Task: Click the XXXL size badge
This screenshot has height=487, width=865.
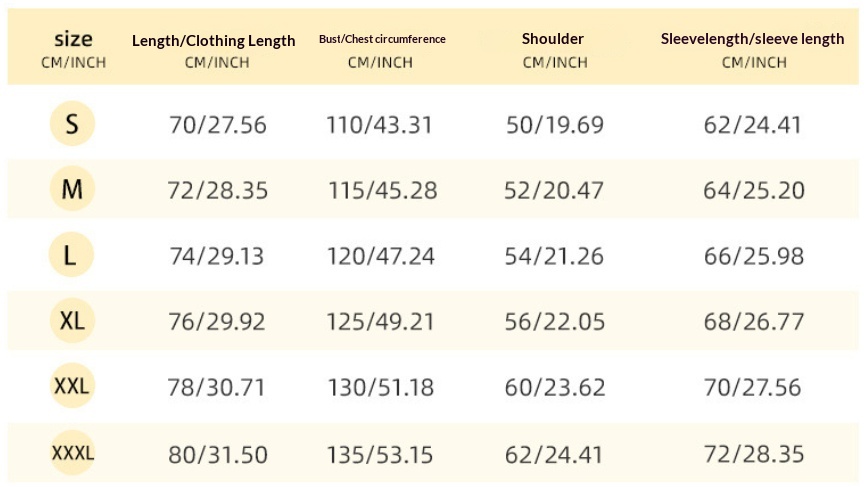Action: point(72,453)
